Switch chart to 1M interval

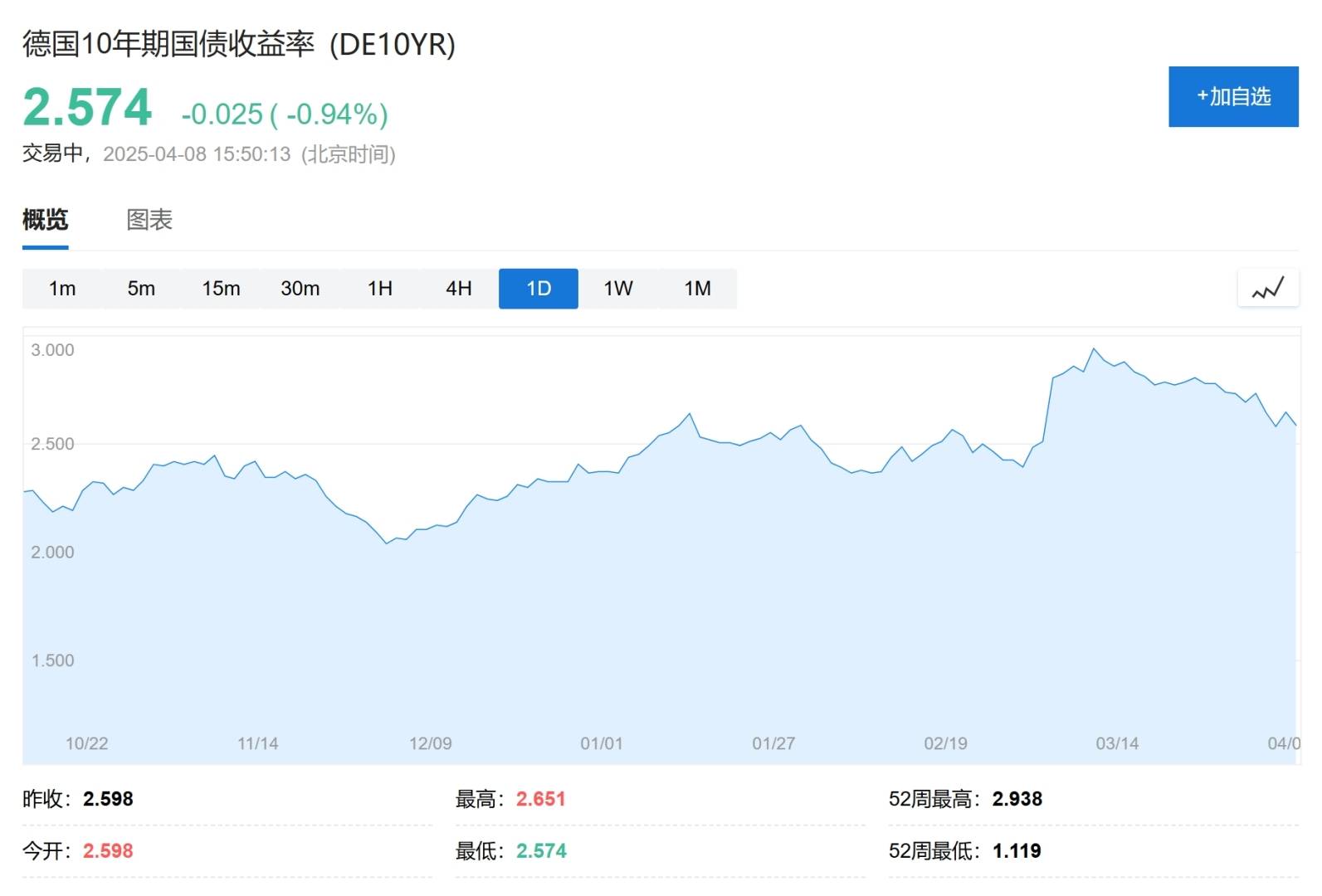pos(697,289)
